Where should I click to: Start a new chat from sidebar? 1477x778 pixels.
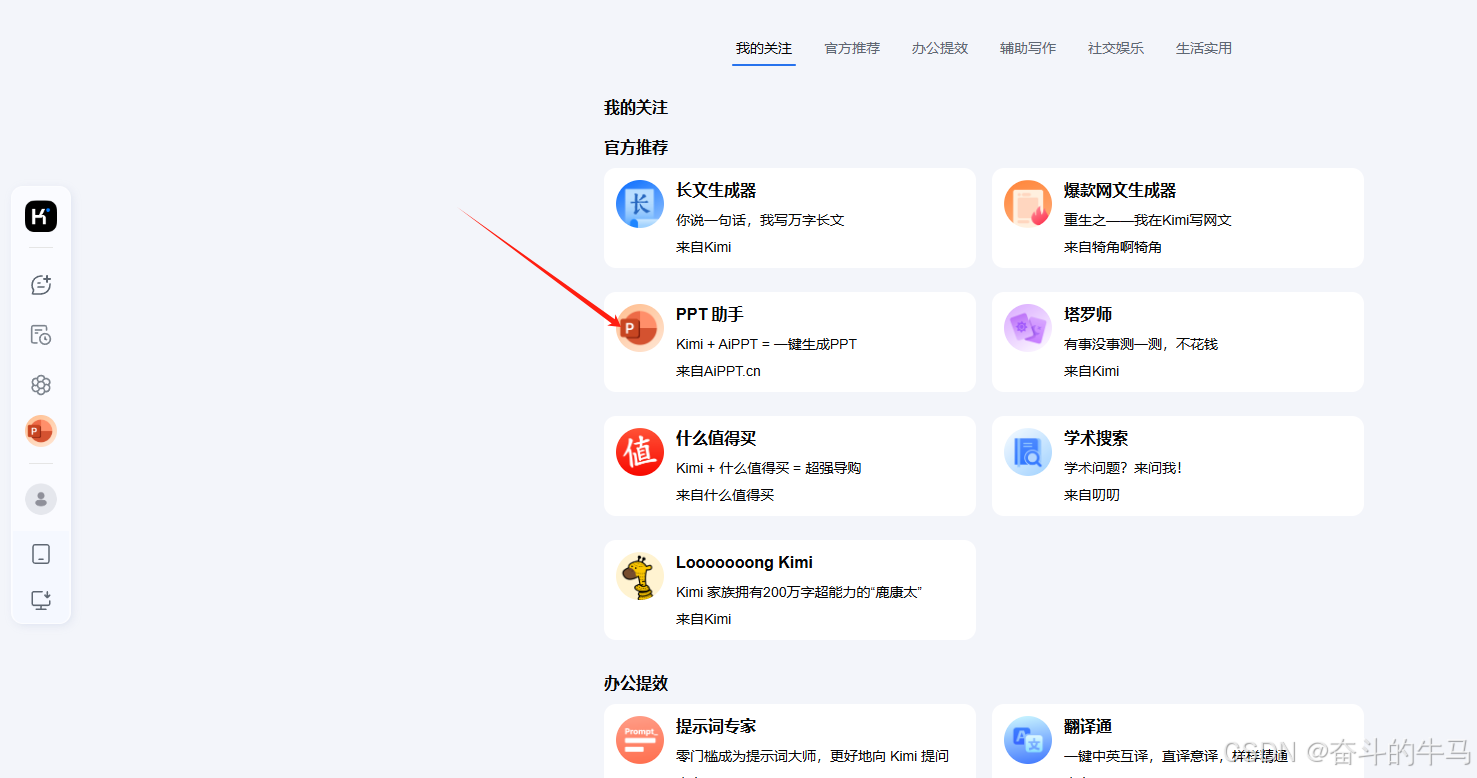point(41,285)
